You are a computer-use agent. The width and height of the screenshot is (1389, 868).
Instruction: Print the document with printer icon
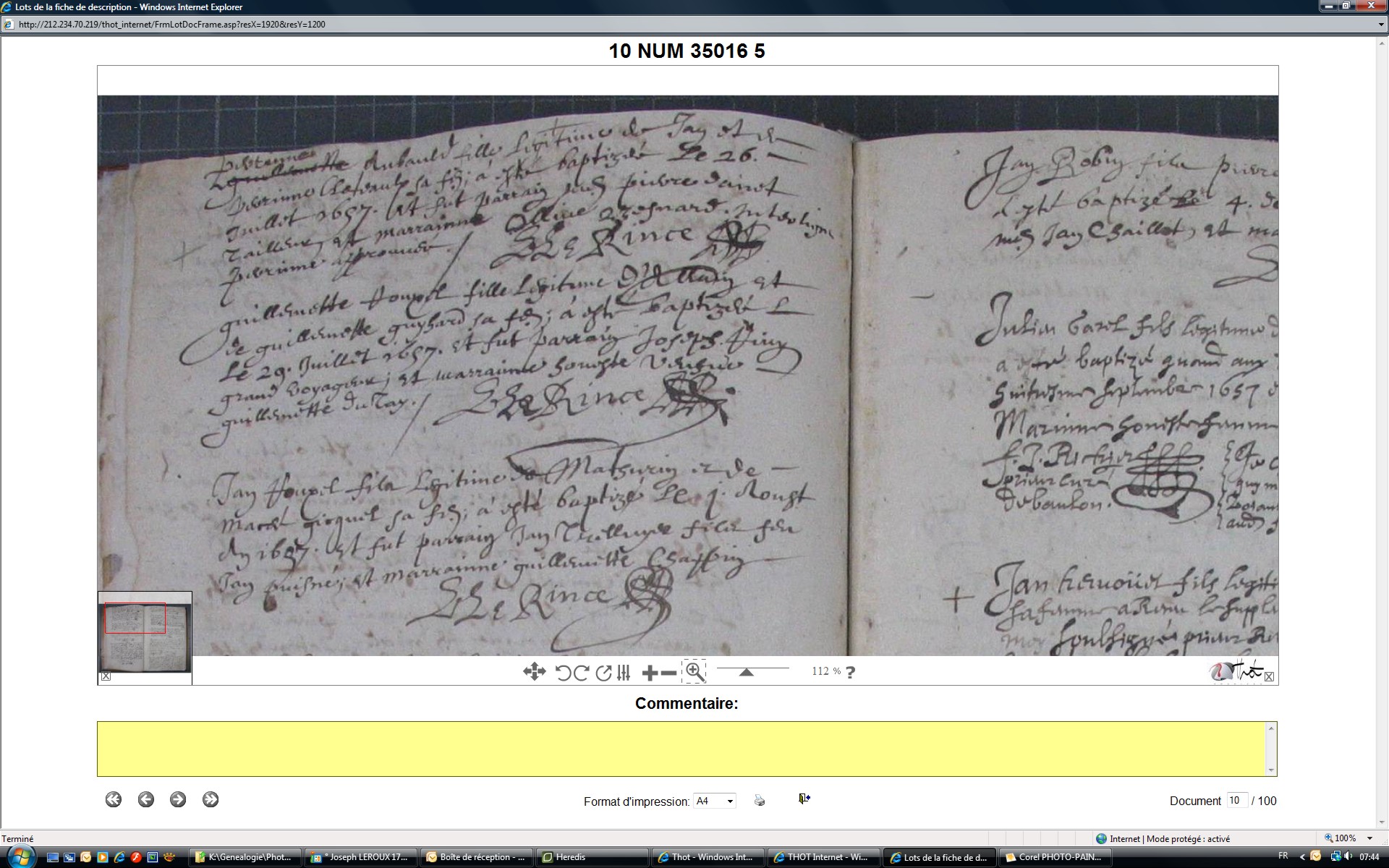click(759, 800)
